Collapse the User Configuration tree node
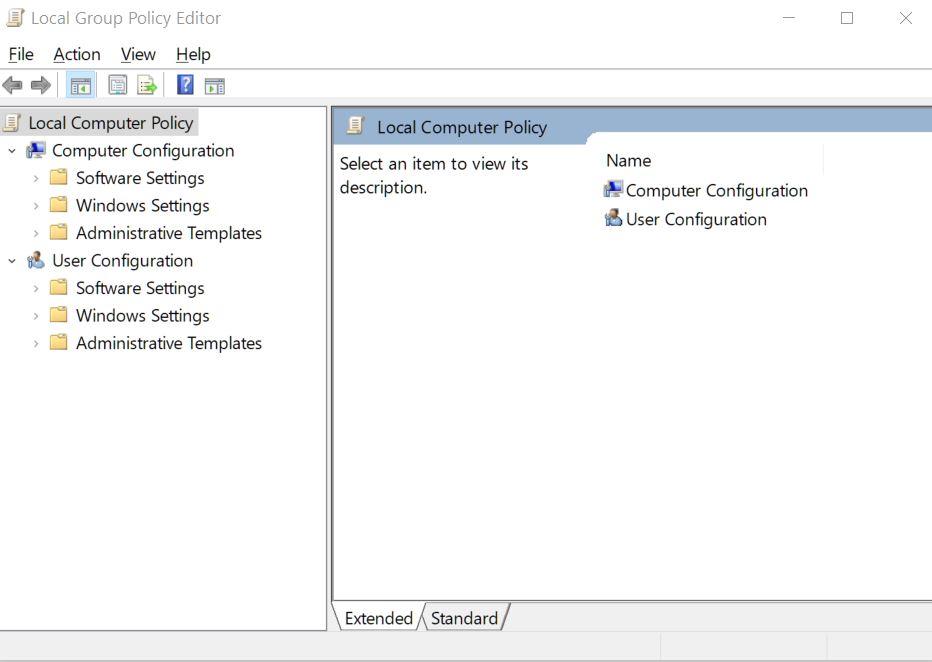932x662 pixels. [x=12, y=261]
